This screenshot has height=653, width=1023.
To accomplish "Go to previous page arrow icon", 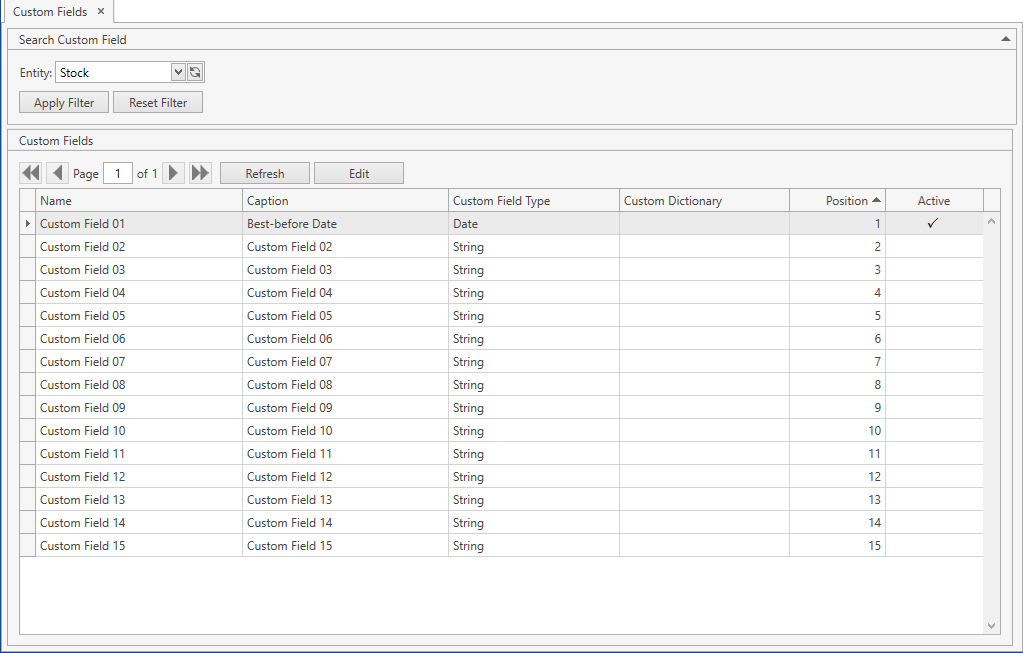I will pyautogui.click(x=57, y=172).
